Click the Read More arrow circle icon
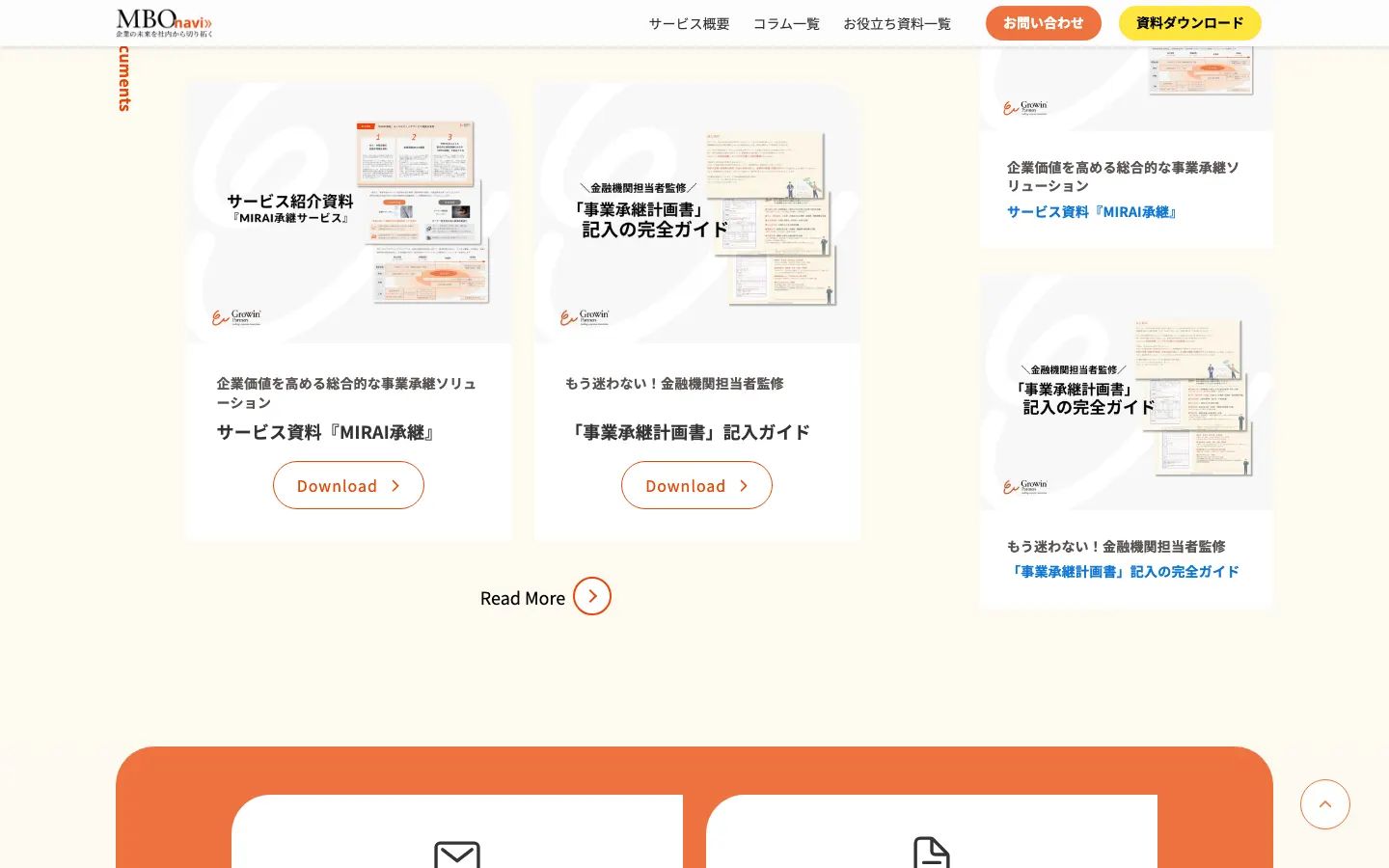The width and height of the screenshot is (1389, 868). [592, 596]
